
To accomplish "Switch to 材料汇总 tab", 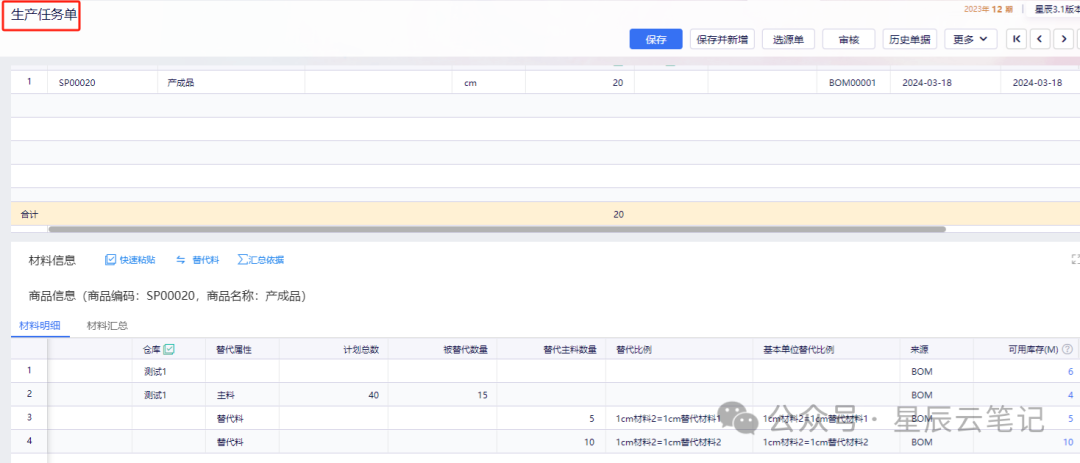I will click(107, 326).
